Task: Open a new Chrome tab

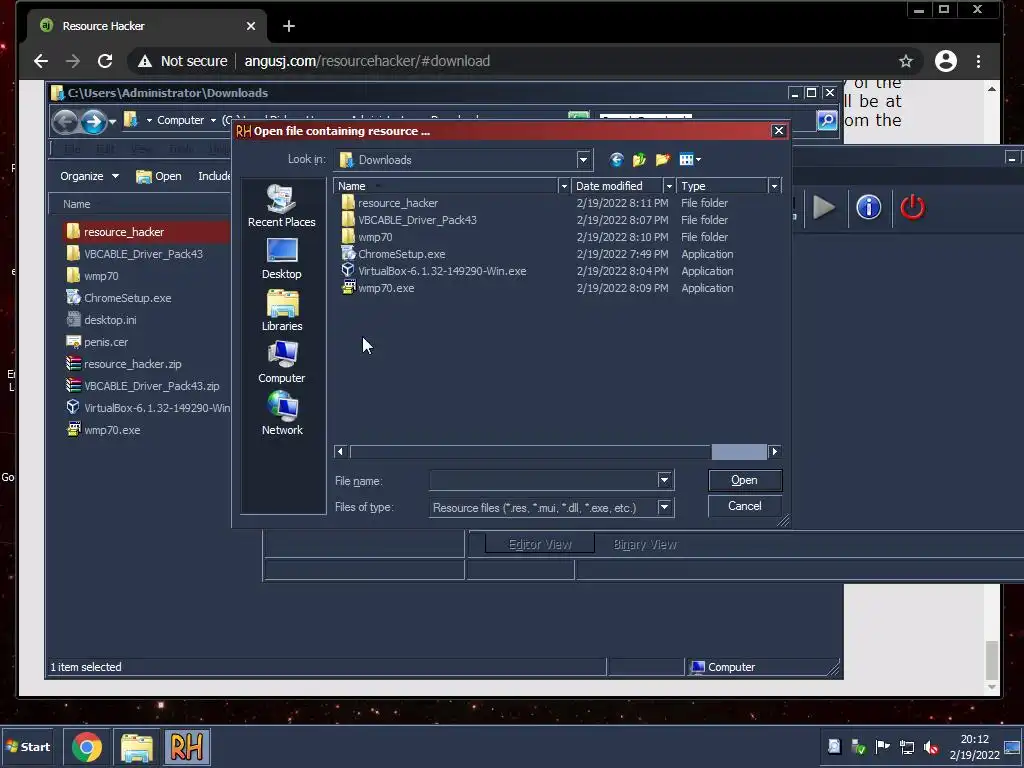Action: pos(289,26)
